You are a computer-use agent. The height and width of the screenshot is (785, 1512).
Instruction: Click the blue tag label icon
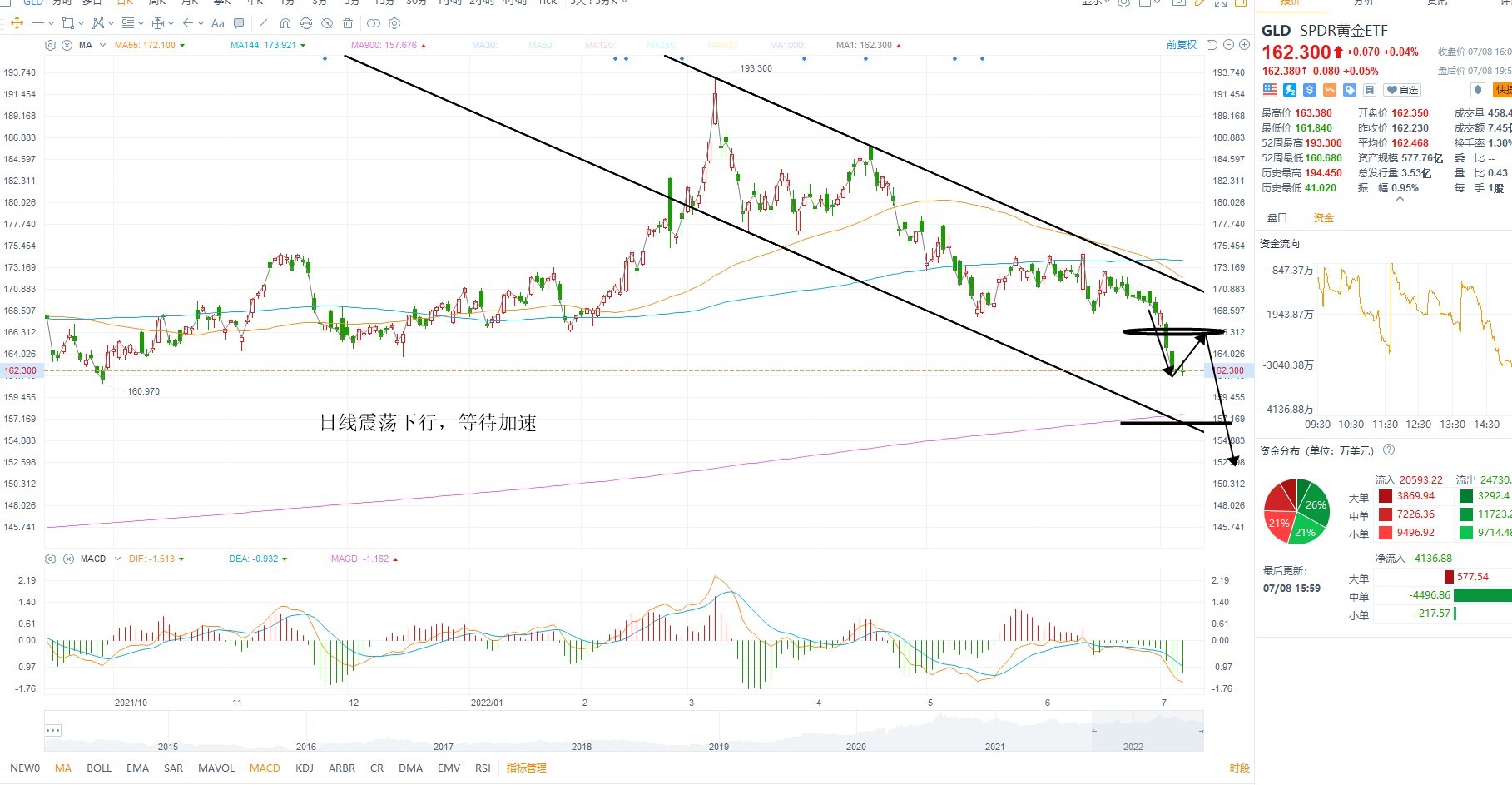coord(1350,90)
